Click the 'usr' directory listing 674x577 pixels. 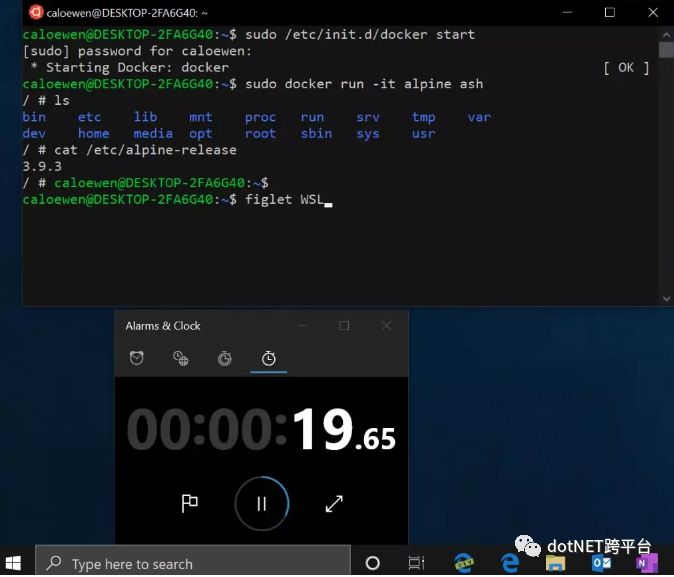tap(423, 134)
